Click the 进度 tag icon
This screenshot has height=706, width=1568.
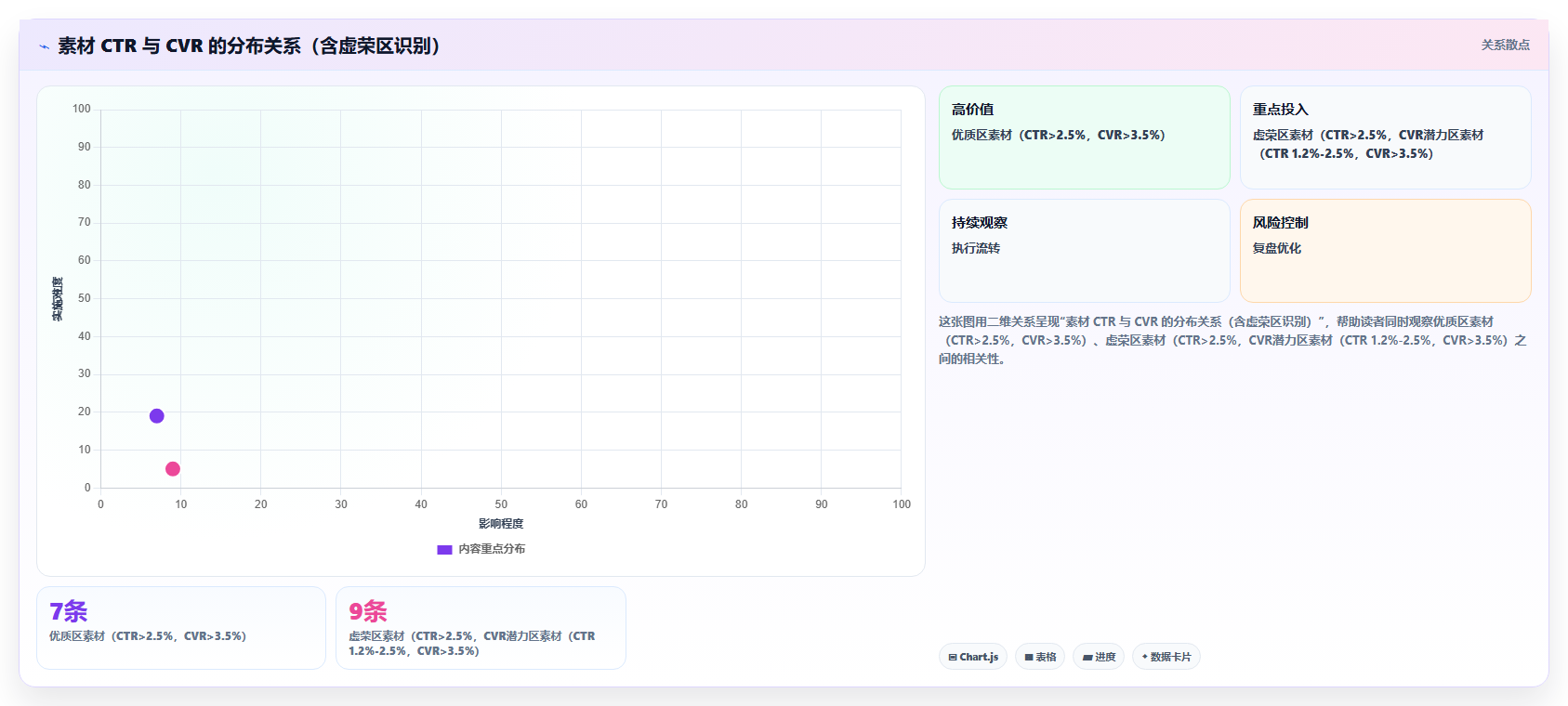(x=1087, y=657)
